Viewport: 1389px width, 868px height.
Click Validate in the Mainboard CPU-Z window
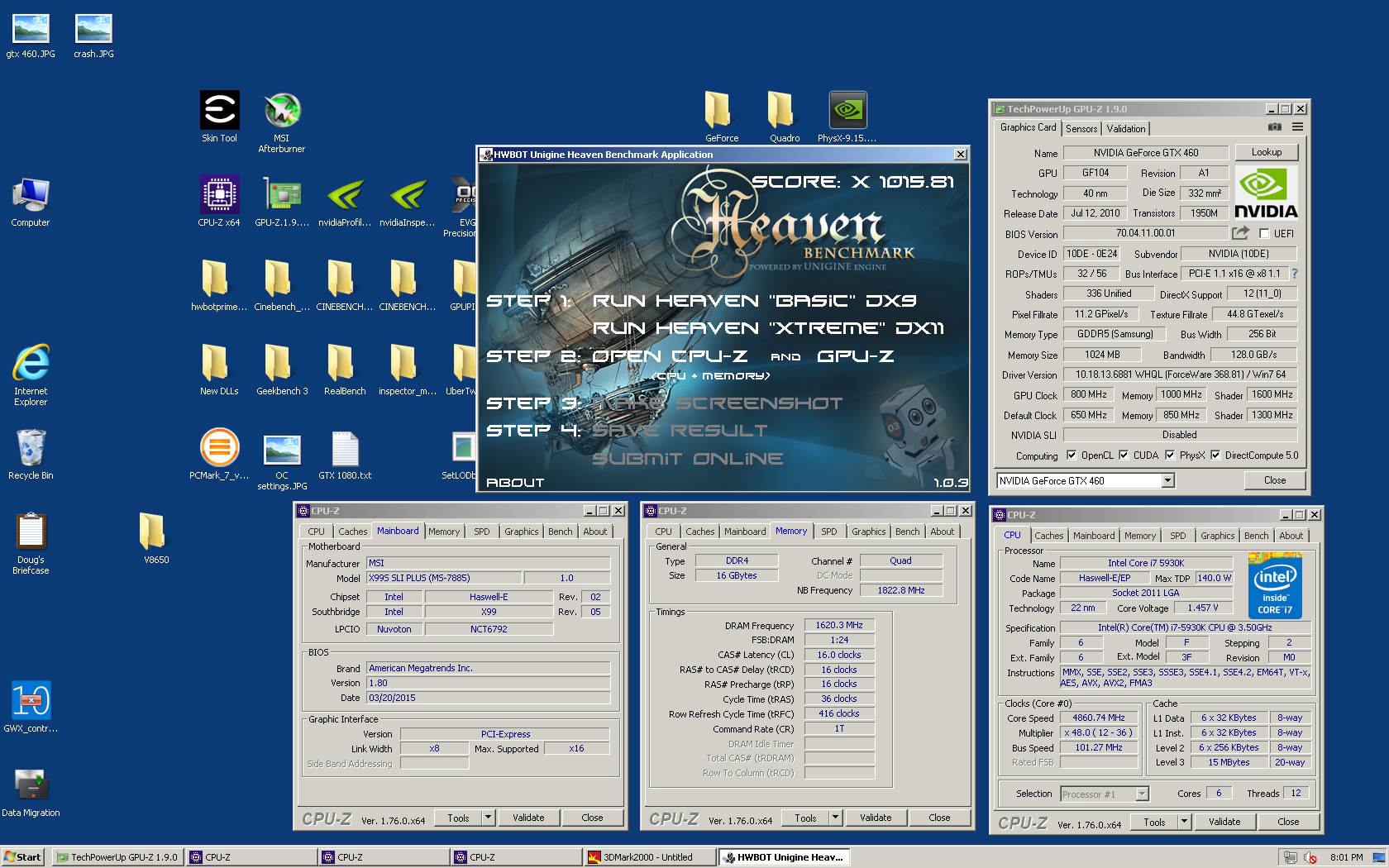coord(528,818)
